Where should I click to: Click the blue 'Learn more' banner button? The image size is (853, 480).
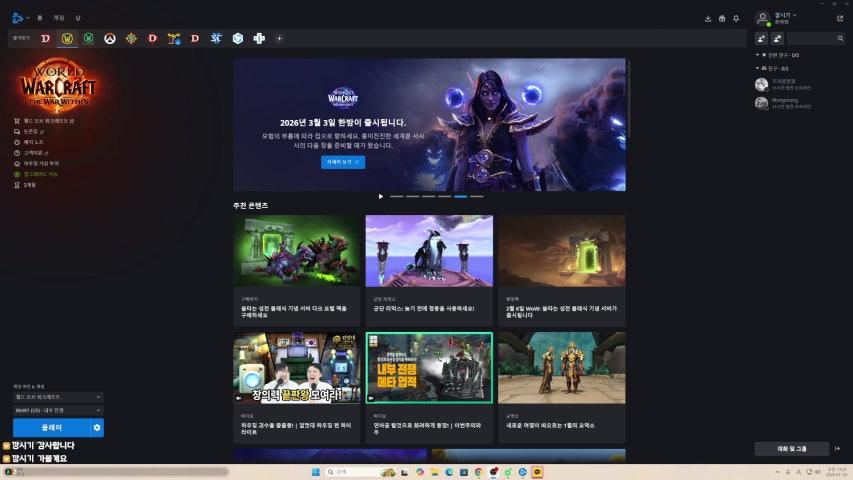click(342, 162)
